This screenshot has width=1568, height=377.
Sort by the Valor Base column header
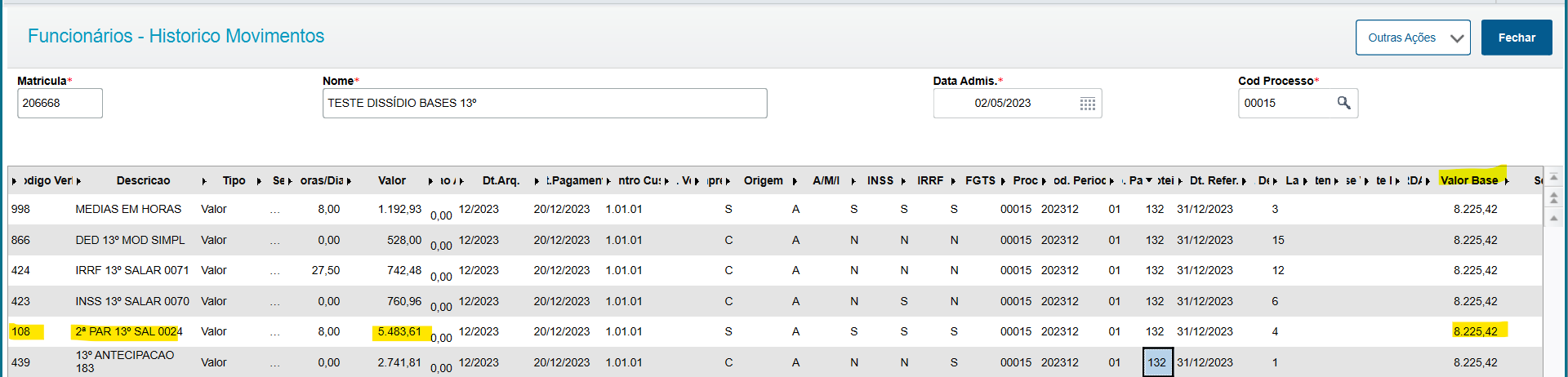(1468, 180)
